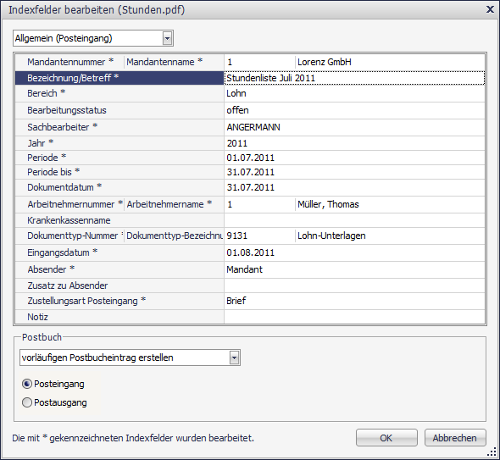
Task: Close the Indexfelder bearbeiten dialog
Action: pos(490,9)
